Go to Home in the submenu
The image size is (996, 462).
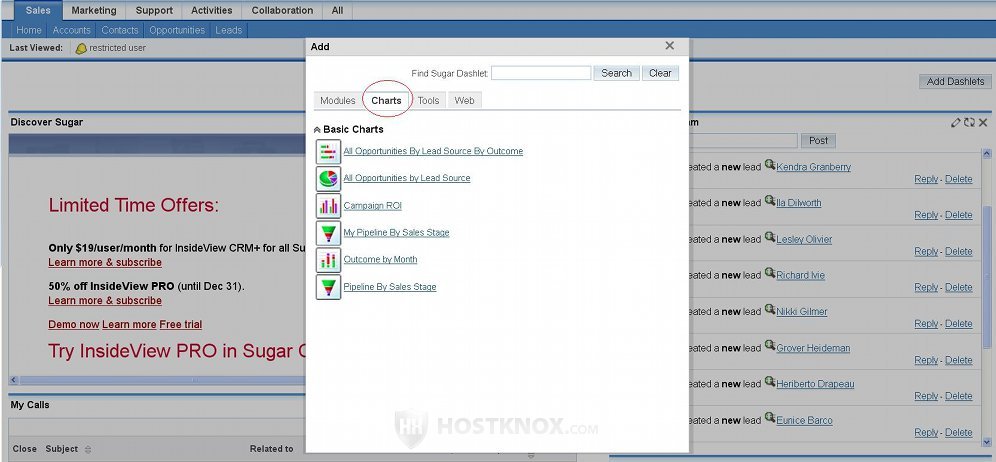pos(29,30)
